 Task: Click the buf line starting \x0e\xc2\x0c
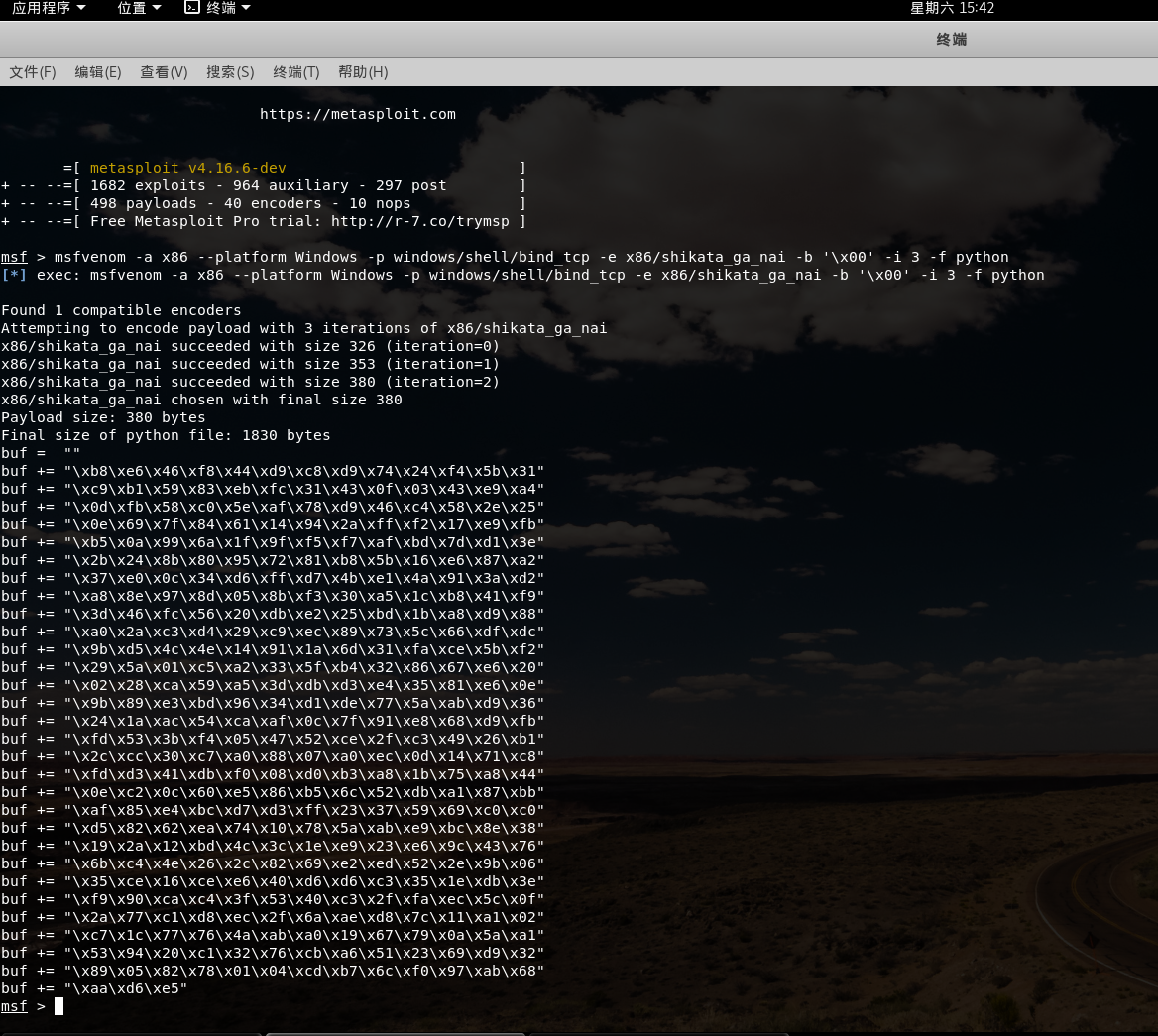click(x=273, y=792)
